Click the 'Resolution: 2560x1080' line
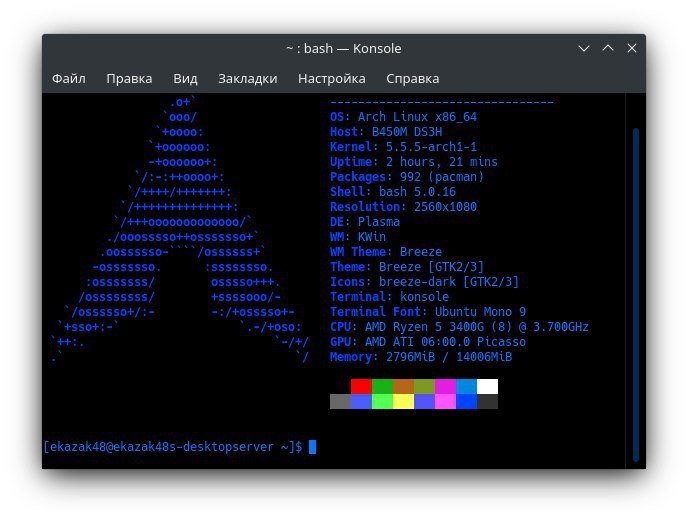The width and height of the screenshot is (688, 519). [403, 207]
